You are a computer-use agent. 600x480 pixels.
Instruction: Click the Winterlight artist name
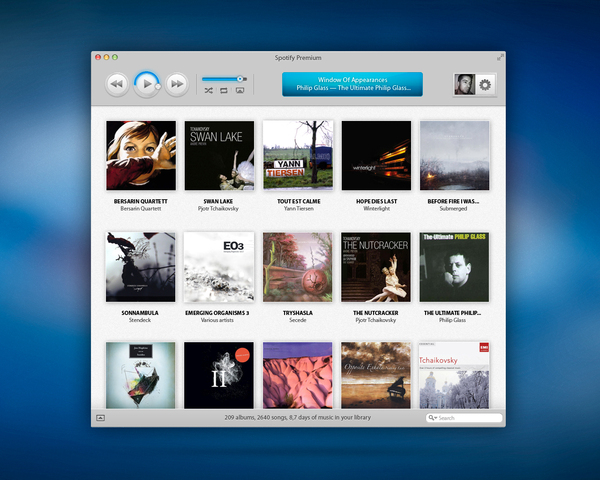point(377,209)
